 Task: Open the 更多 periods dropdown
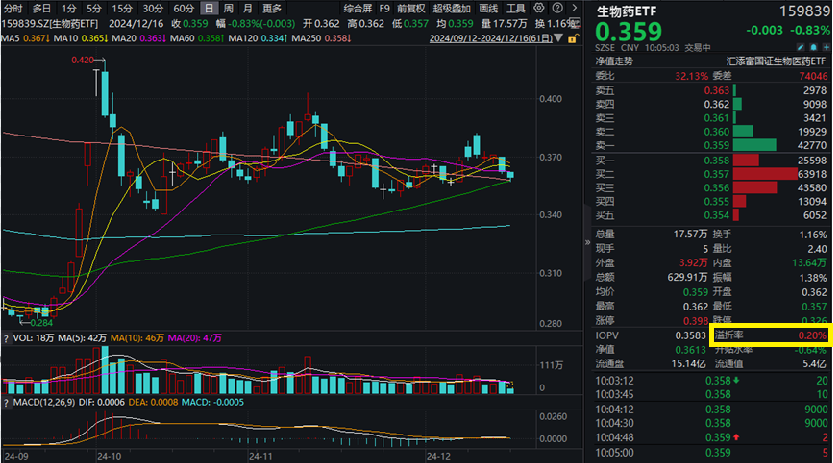point(272,8)
